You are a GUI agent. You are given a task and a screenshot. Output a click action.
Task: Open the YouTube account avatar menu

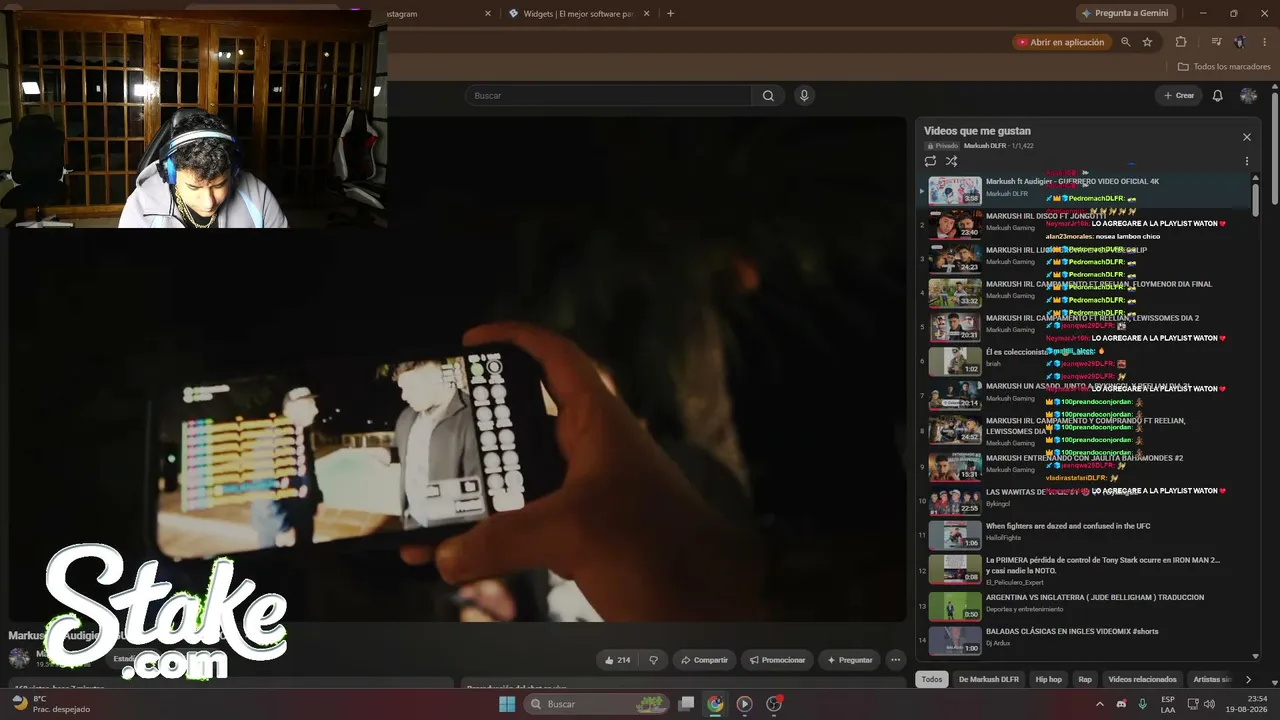[x=1248, y=96]
